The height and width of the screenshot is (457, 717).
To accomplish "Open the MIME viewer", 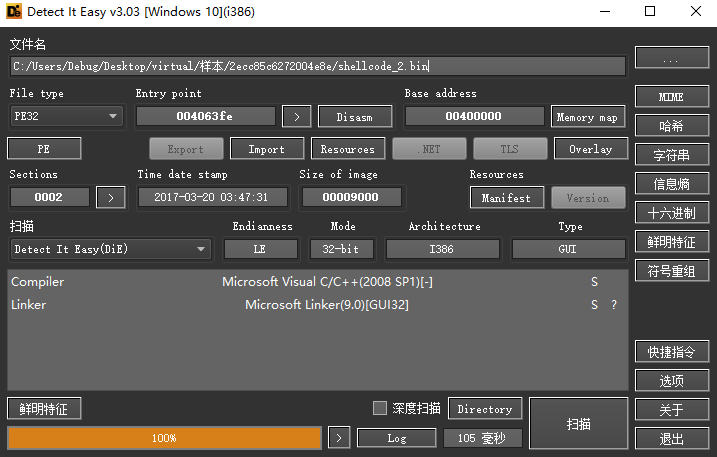I will (x=671, y=97).
